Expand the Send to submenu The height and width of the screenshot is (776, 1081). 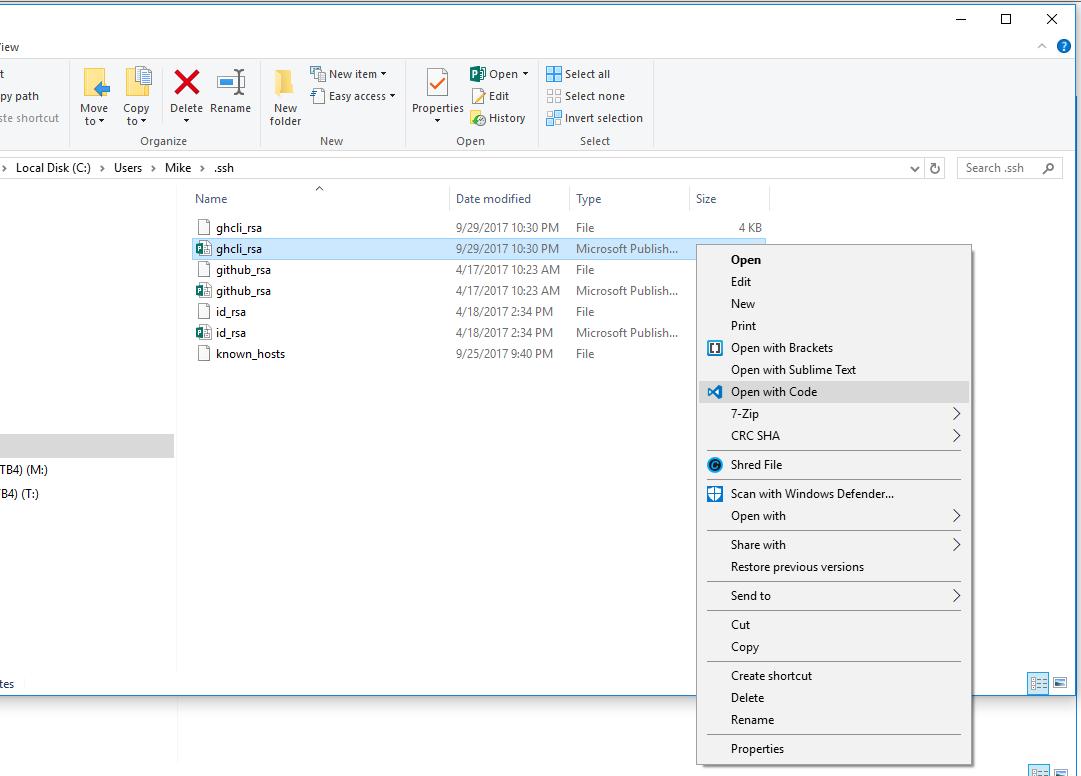pos(834,596)
